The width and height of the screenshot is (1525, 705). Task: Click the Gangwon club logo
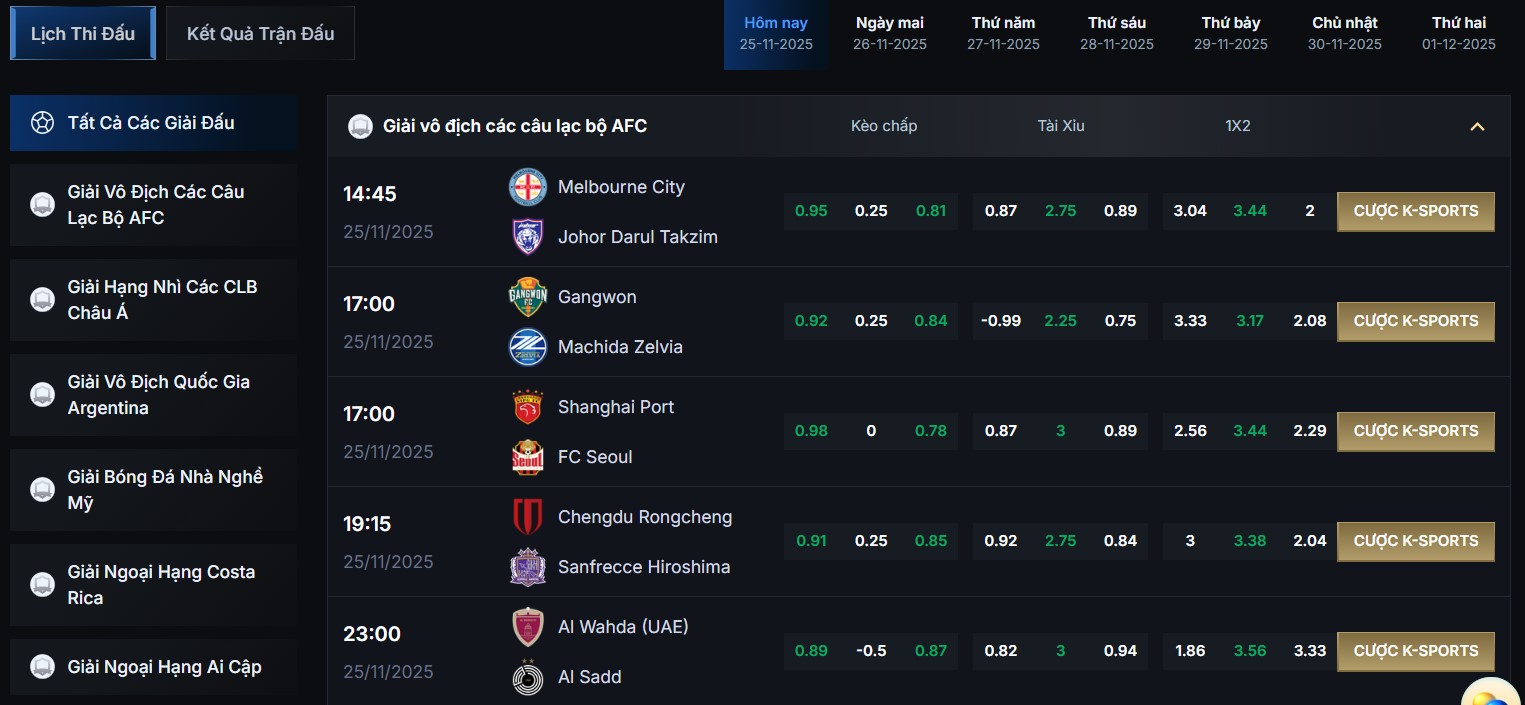point(527,297)
